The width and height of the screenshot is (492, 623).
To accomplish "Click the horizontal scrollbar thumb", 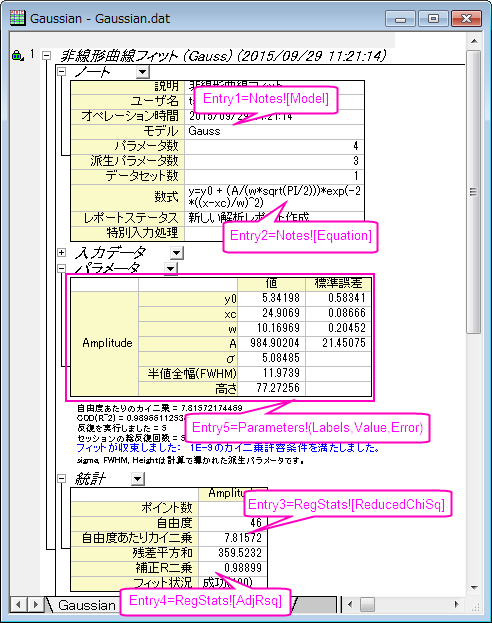I will click(367, 605).
